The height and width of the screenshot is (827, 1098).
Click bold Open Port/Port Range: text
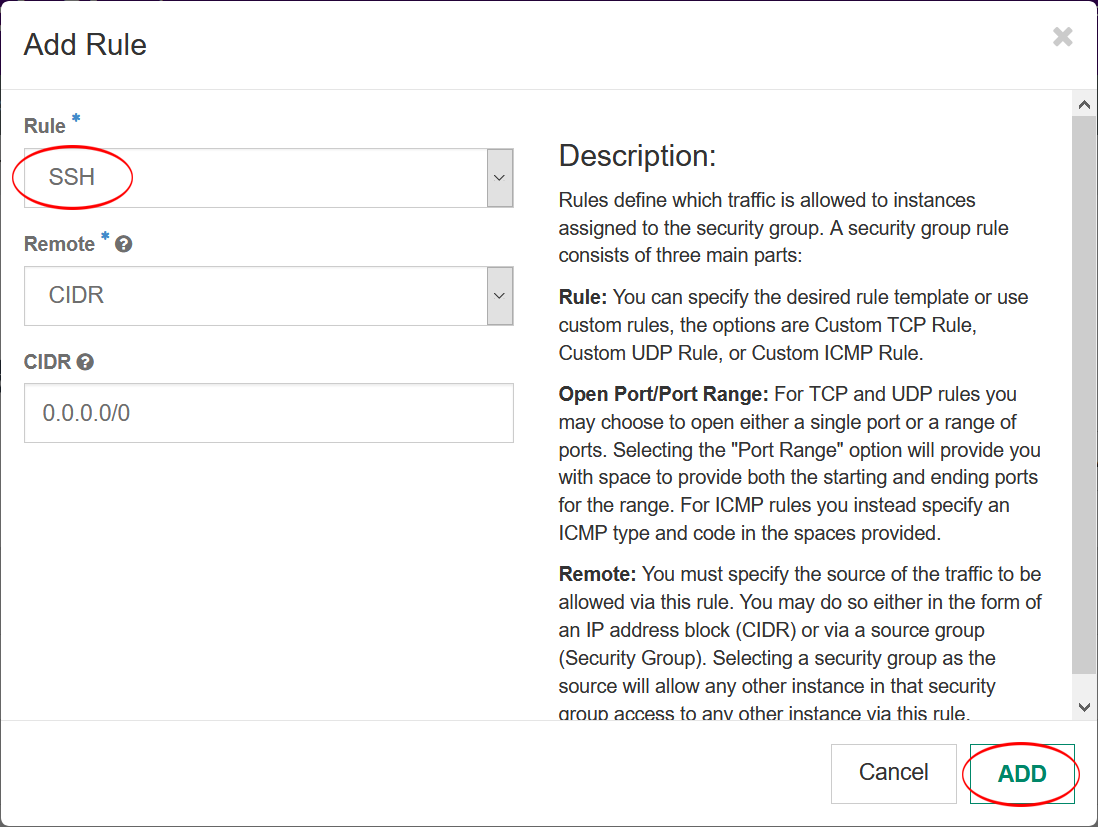click(663, 394)
